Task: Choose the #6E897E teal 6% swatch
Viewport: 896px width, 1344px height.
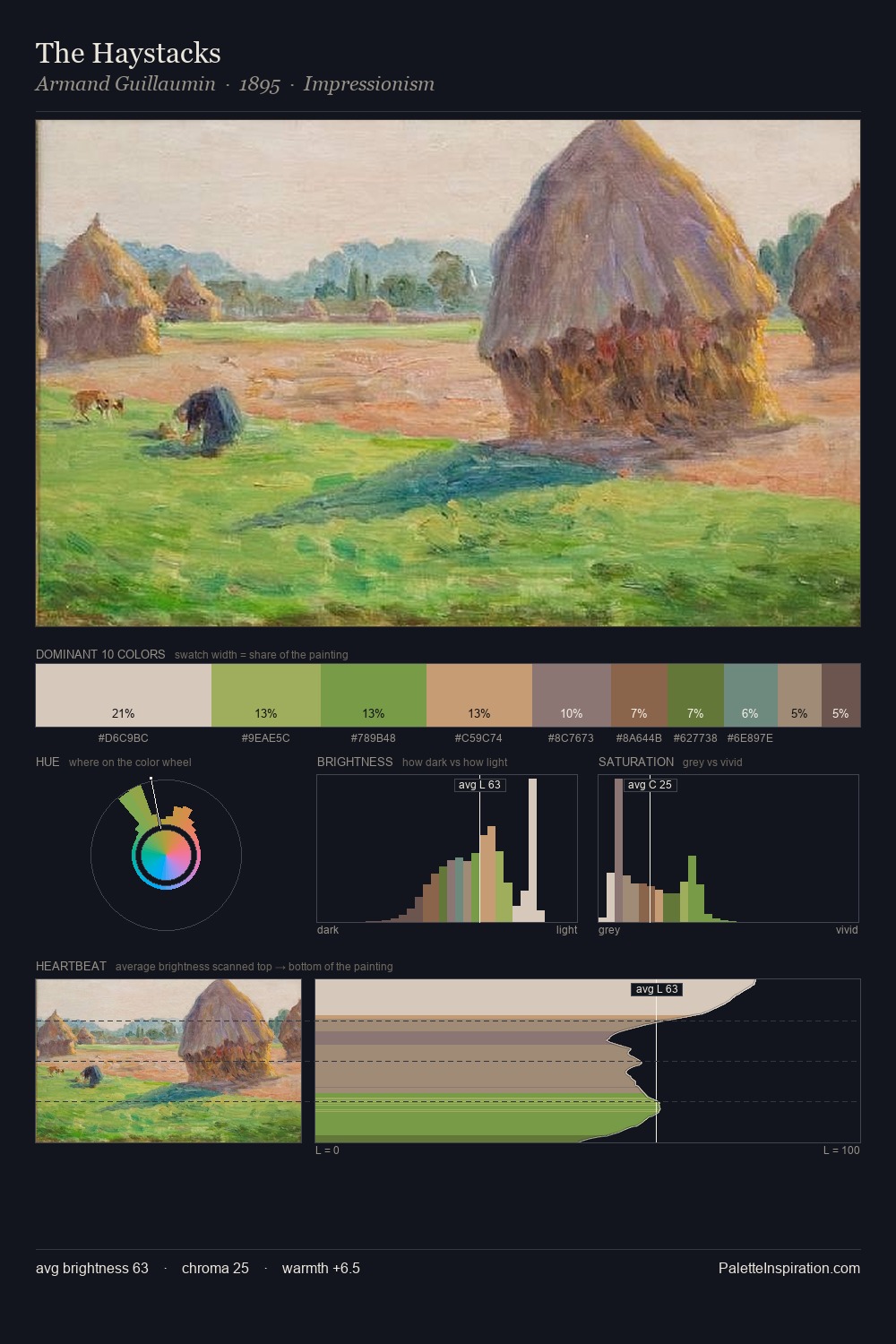Action: (x=750, y=695)
